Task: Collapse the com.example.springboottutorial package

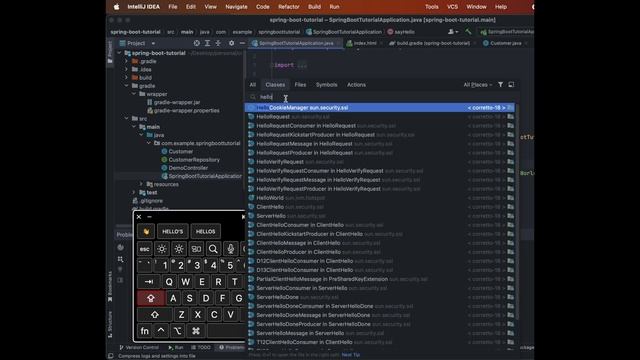Action: [149, 143]
